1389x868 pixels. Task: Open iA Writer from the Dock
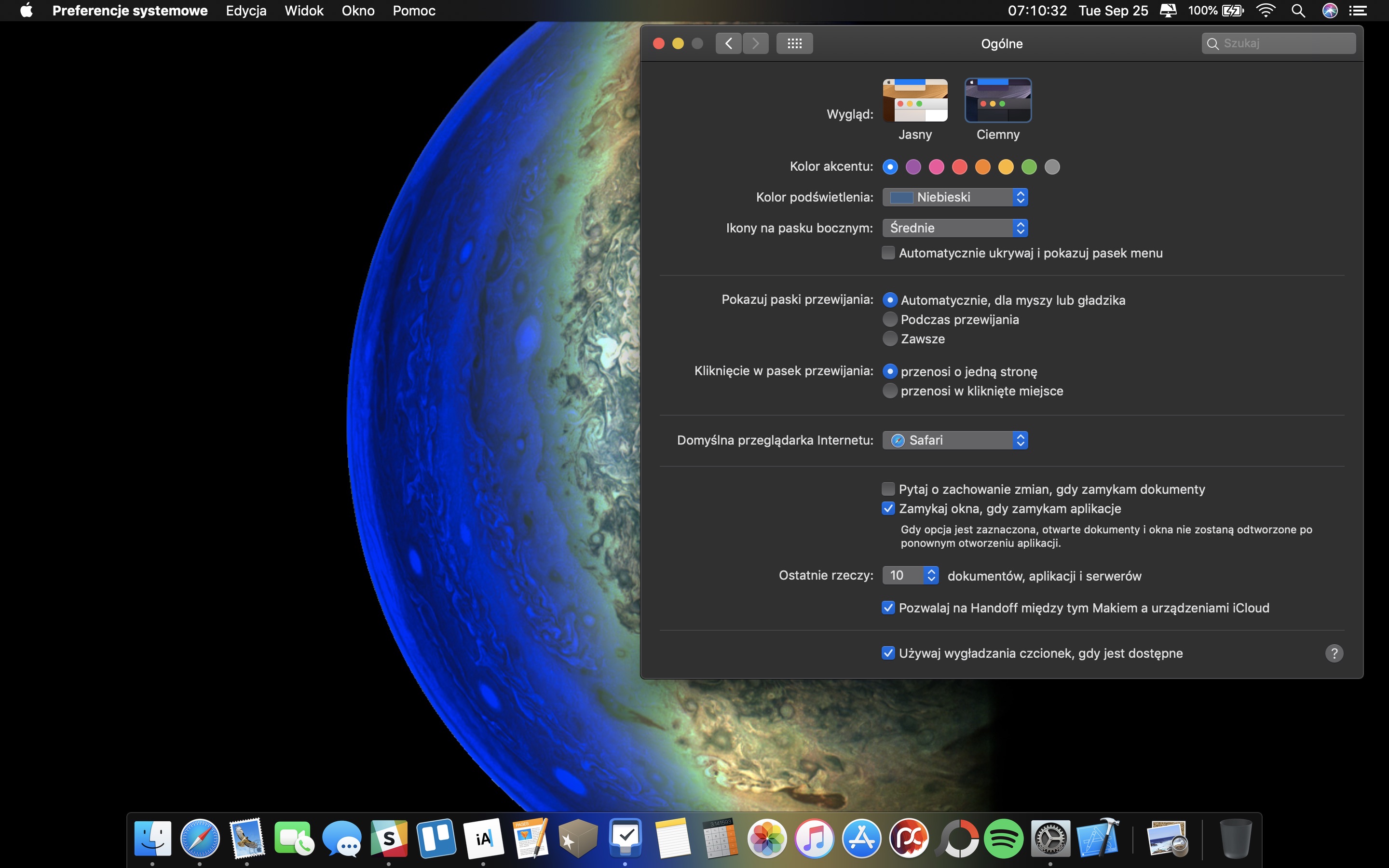(x=483, y=839)
